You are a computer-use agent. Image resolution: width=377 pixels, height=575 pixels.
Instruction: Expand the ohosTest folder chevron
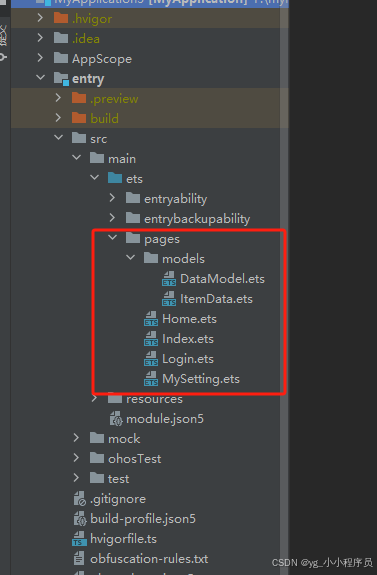(x=76, y=458)
